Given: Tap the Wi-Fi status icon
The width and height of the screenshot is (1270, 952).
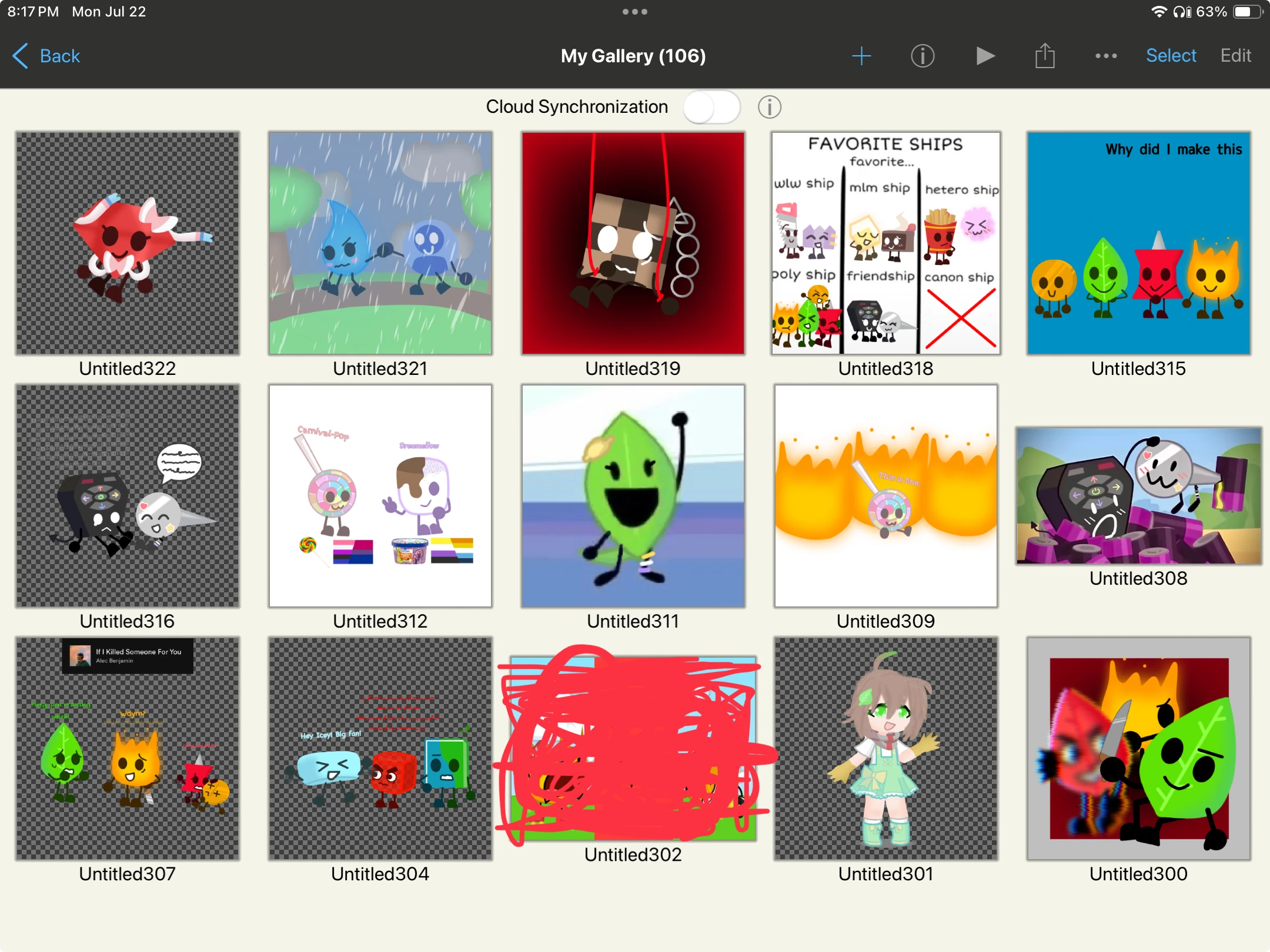Looking at the screenshot, I should [x=1158, y=12].
